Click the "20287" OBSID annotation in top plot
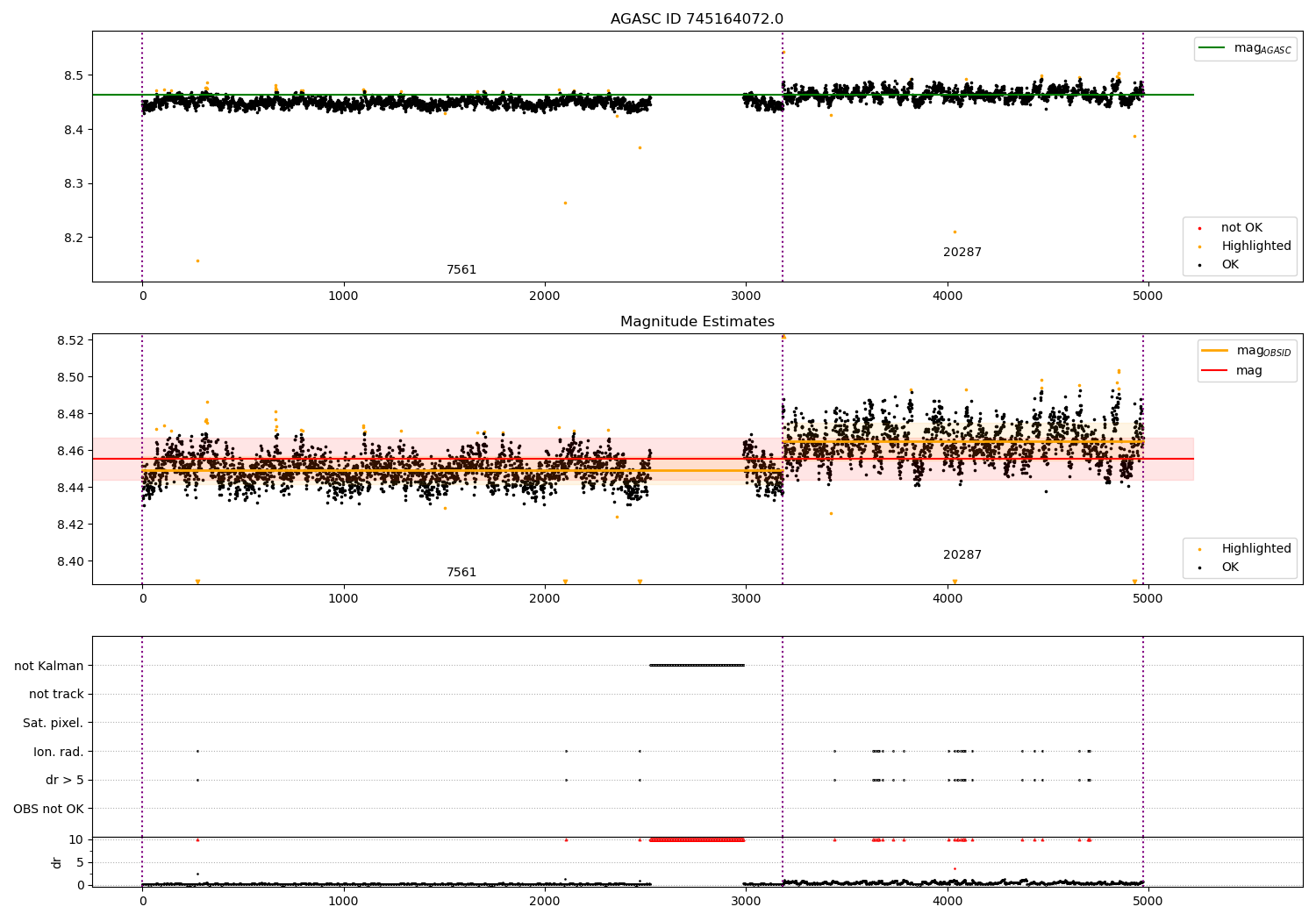This screenshot has width=1316, height=921. (x=962, y=253)
